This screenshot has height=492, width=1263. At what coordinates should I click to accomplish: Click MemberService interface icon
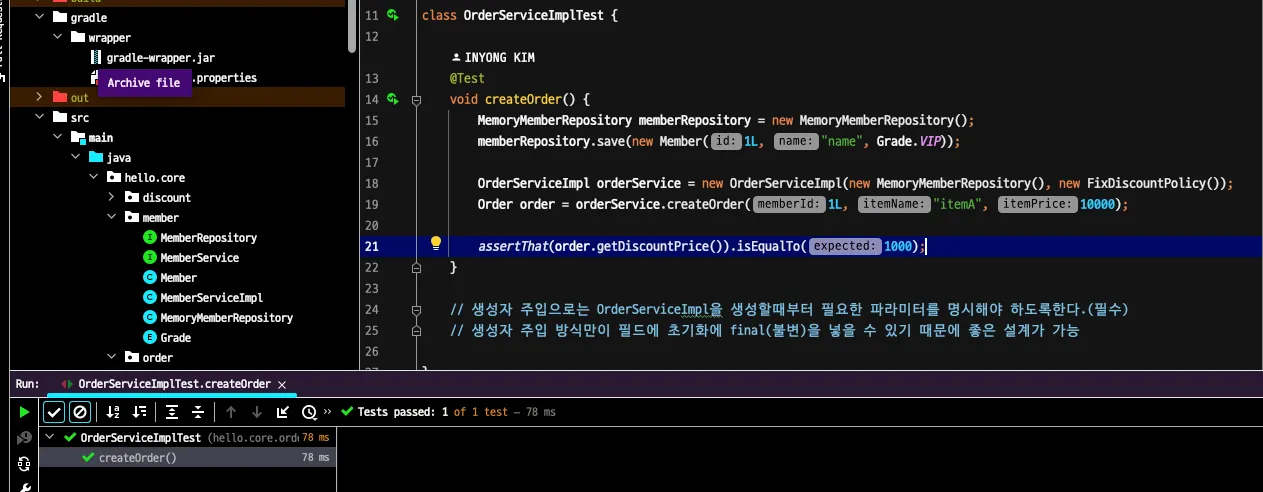pos(150,257)
